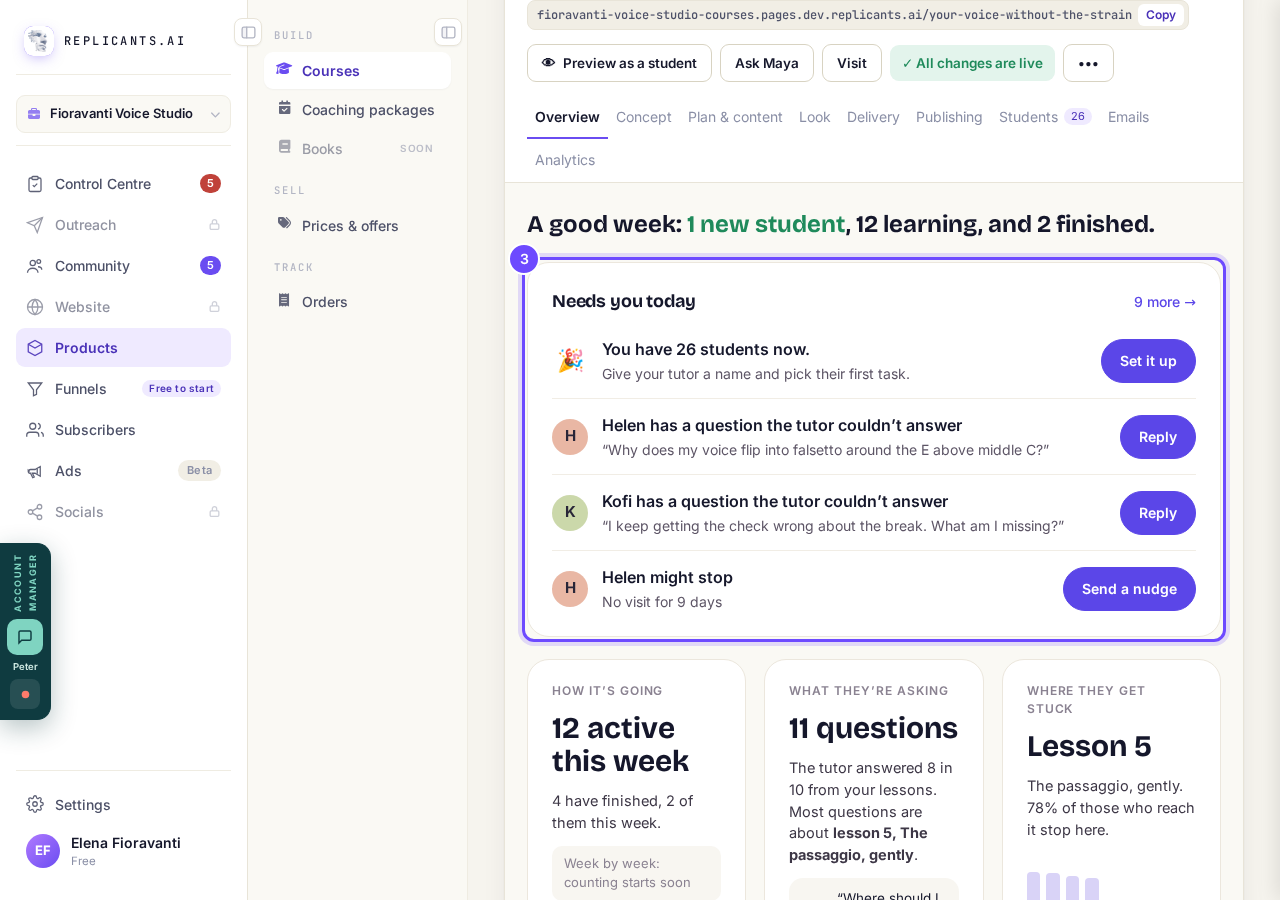
Task: Click the Prices & offers tag icon
Action: click(285, 224)
